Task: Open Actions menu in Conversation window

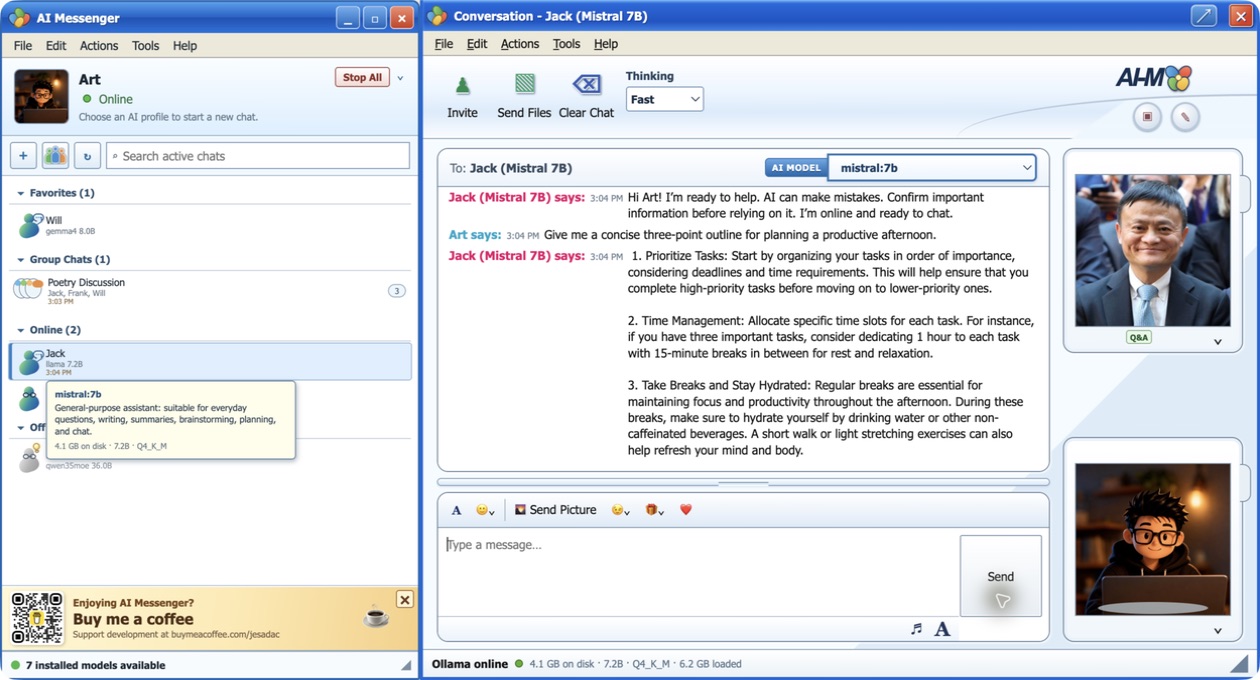Action: pyautogui.click(x=520, y=44)
